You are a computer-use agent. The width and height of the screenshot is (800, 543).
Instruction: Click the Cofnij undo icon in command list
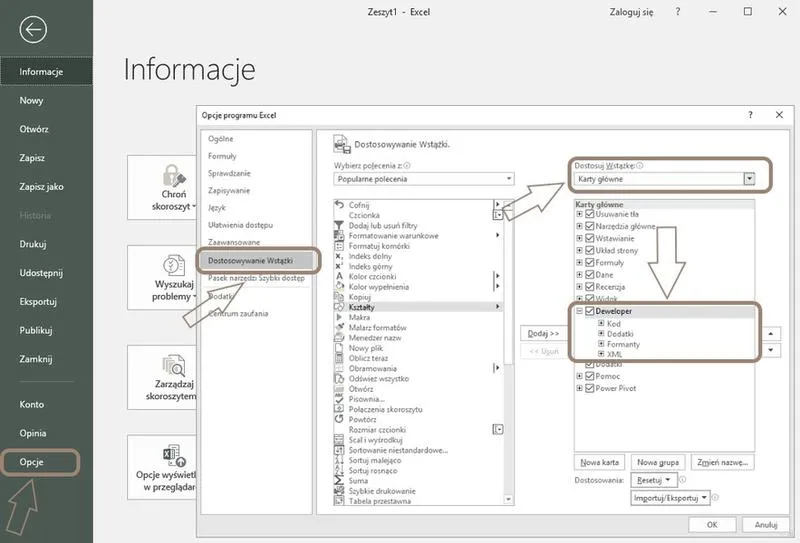339,205
